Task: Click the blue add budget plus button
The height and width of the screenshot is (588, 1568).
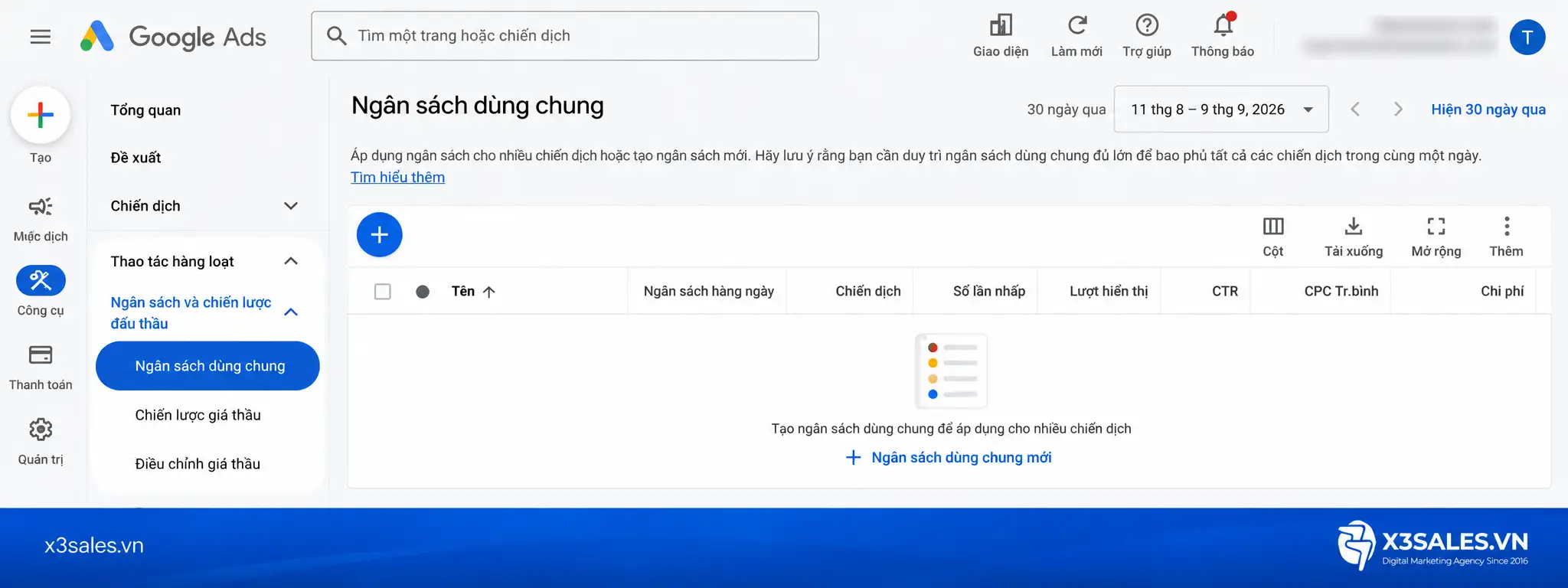Action: 379,234
